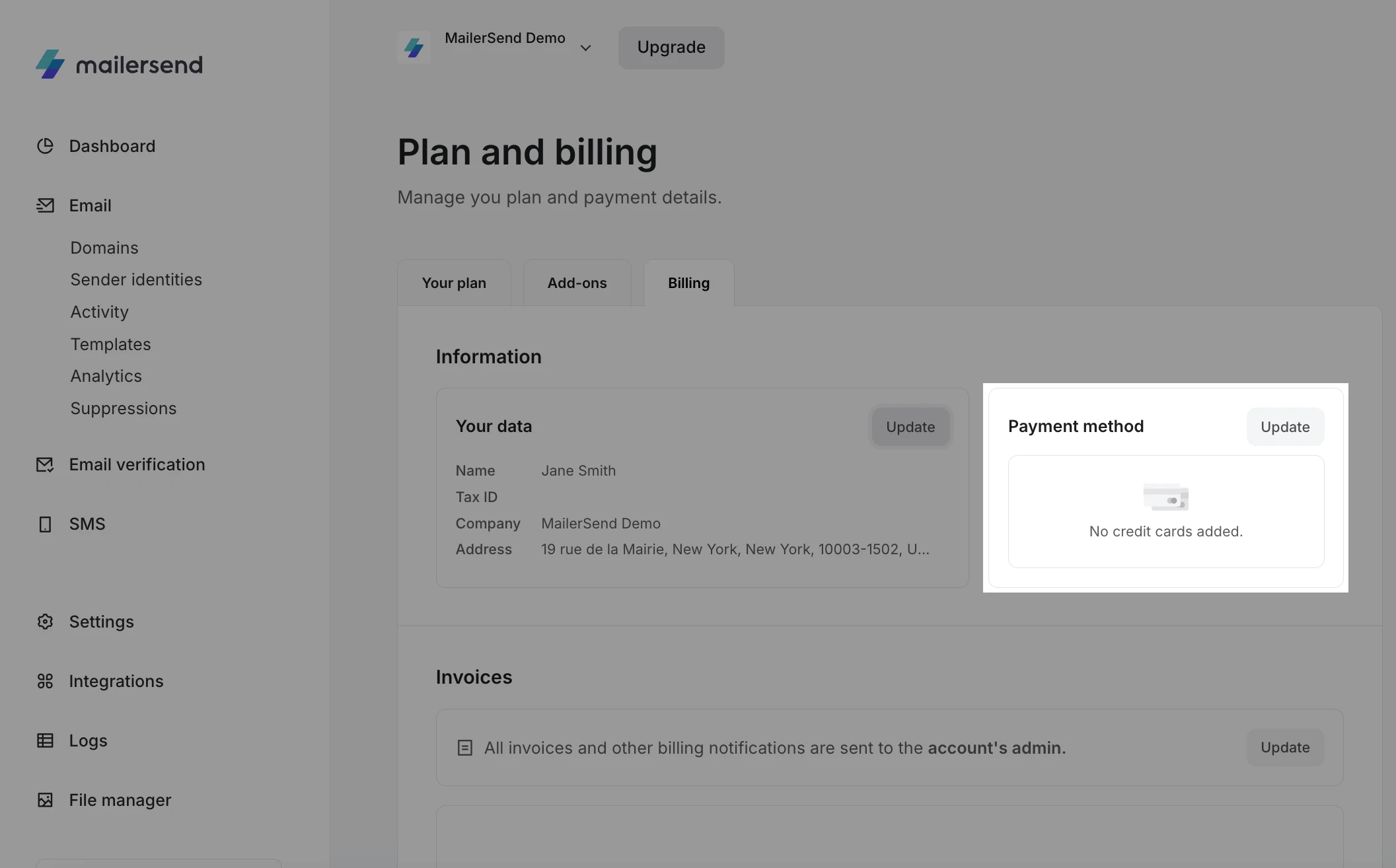Image resolution: width=1396 pixels, height=868 pixels.
Task: Click the mailersend logo icon
Action: tap(50, 64)
